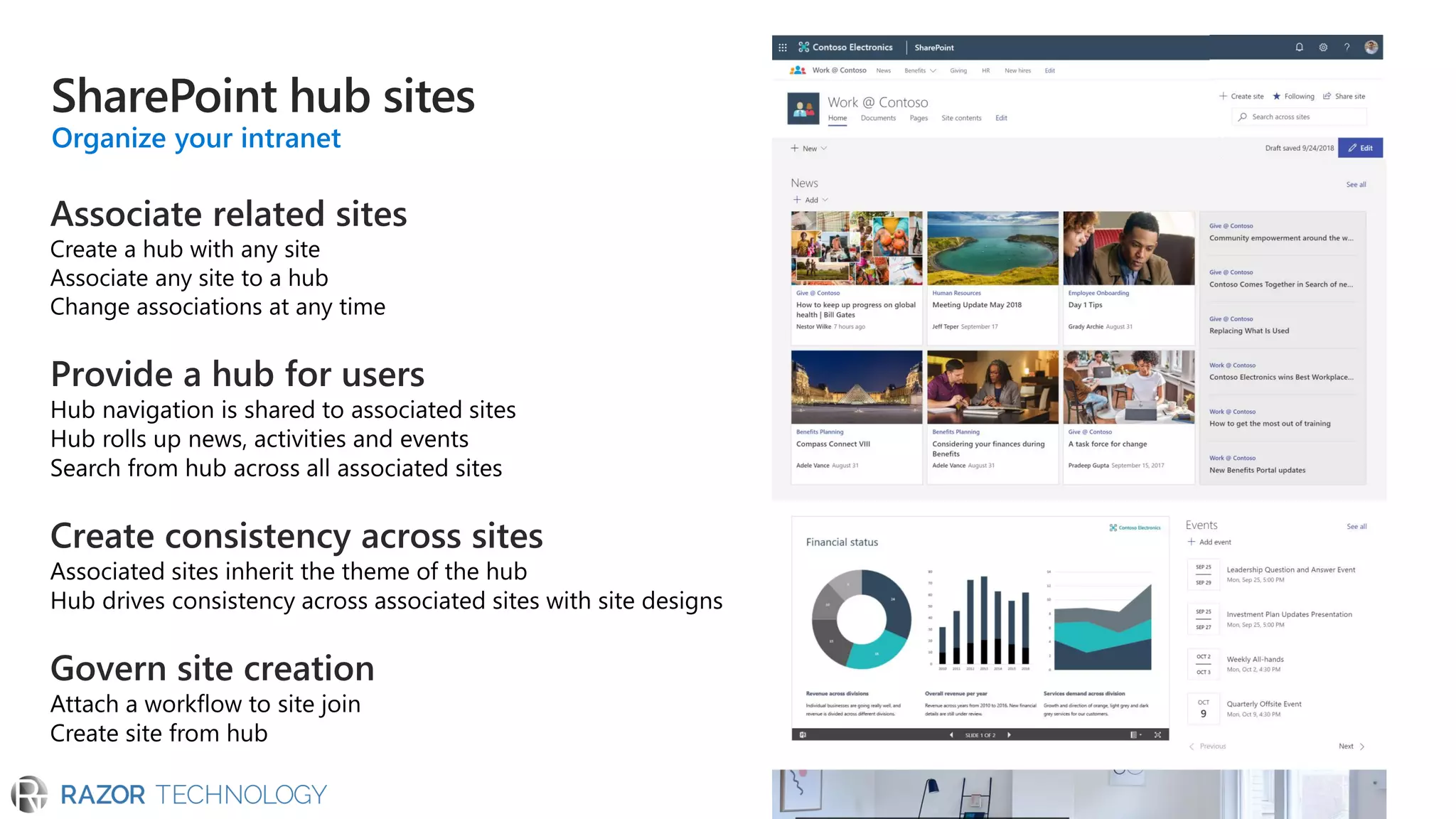Image resolution: width=1456 pixels, height=819 pixels.
Task: Expand the New page dropdown
Action: (x=824, y=149)
